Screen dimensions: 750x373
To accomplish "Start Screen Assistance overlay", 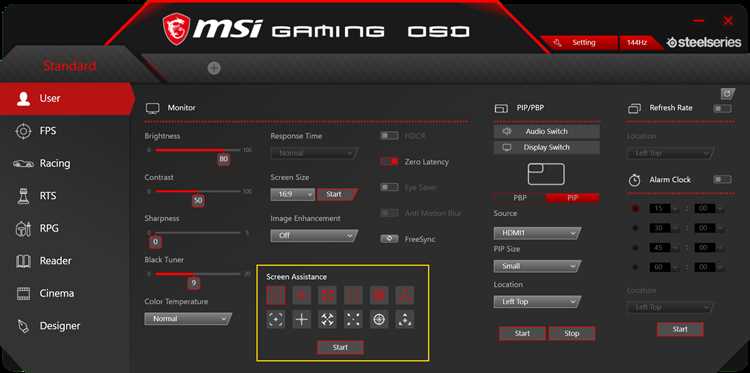I will point(340,348).
